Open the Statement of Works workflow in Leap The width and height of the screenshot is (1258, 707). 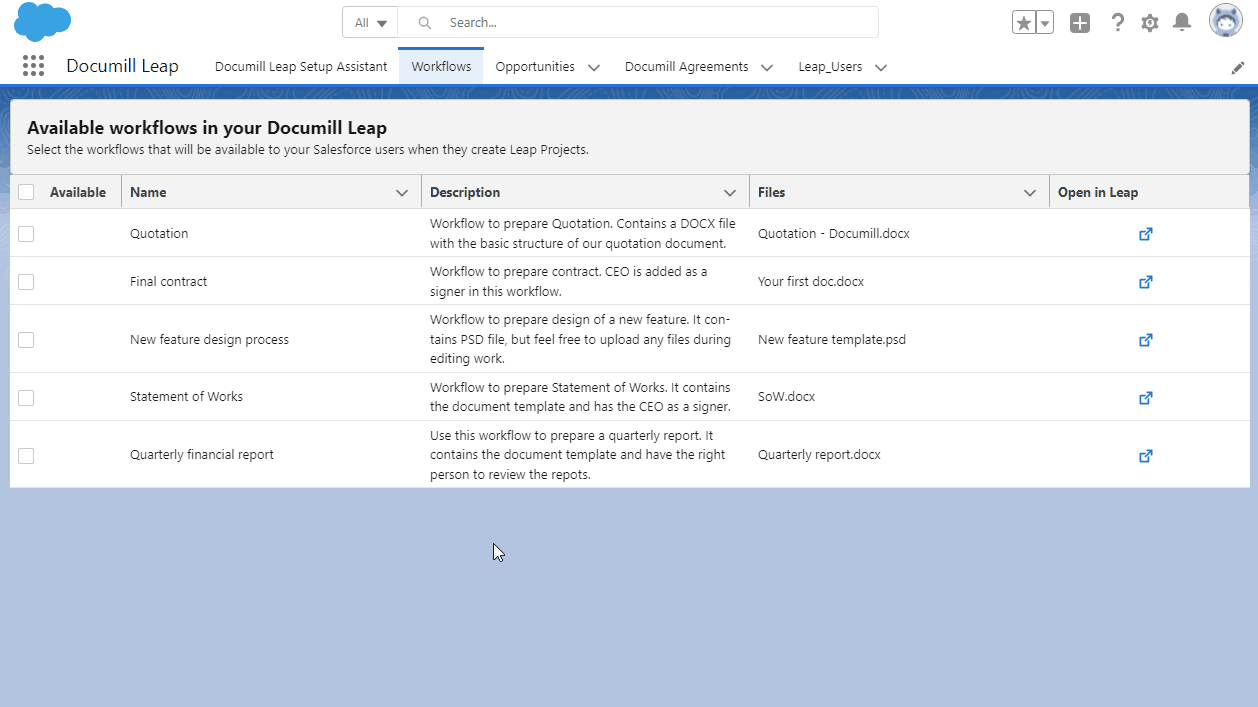click(x=1145, y=397)
